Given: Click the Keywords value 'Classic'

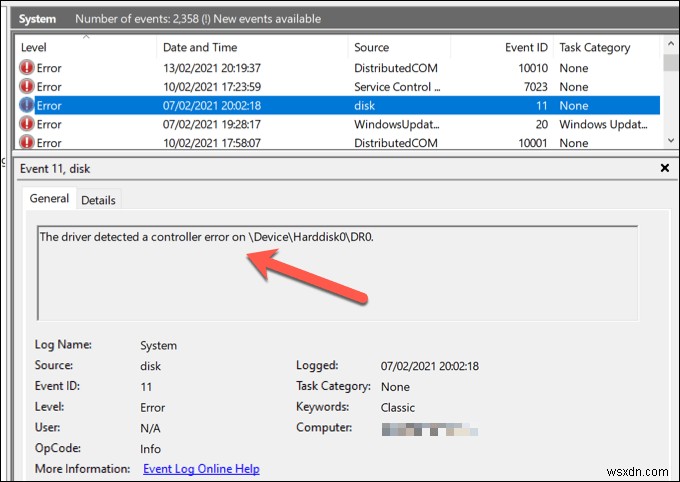Looking at the screenshot, I should pyautogui.click(x=398, y=408).
